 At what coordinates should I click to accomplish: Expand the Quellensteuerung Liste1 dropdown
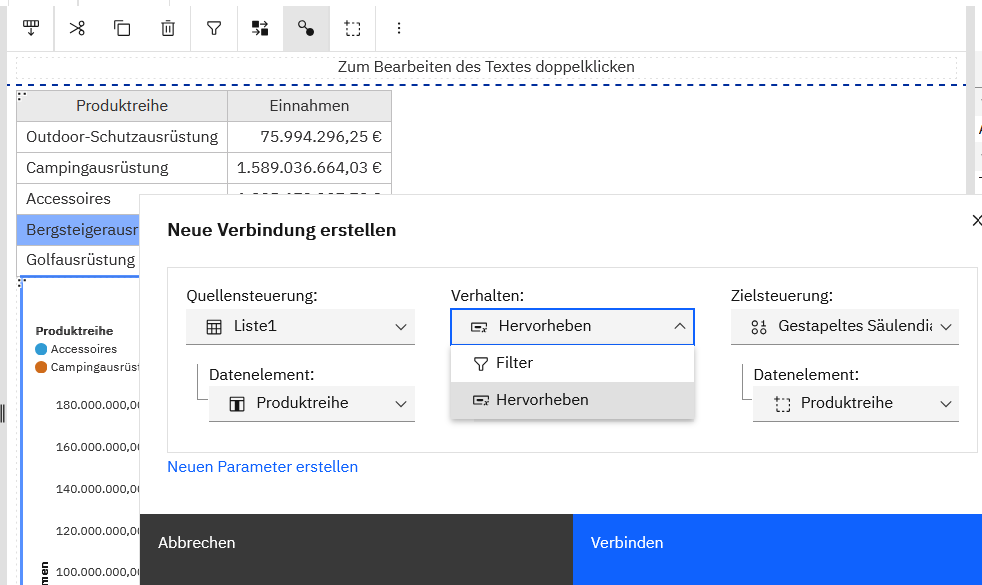tap(300, 326)
